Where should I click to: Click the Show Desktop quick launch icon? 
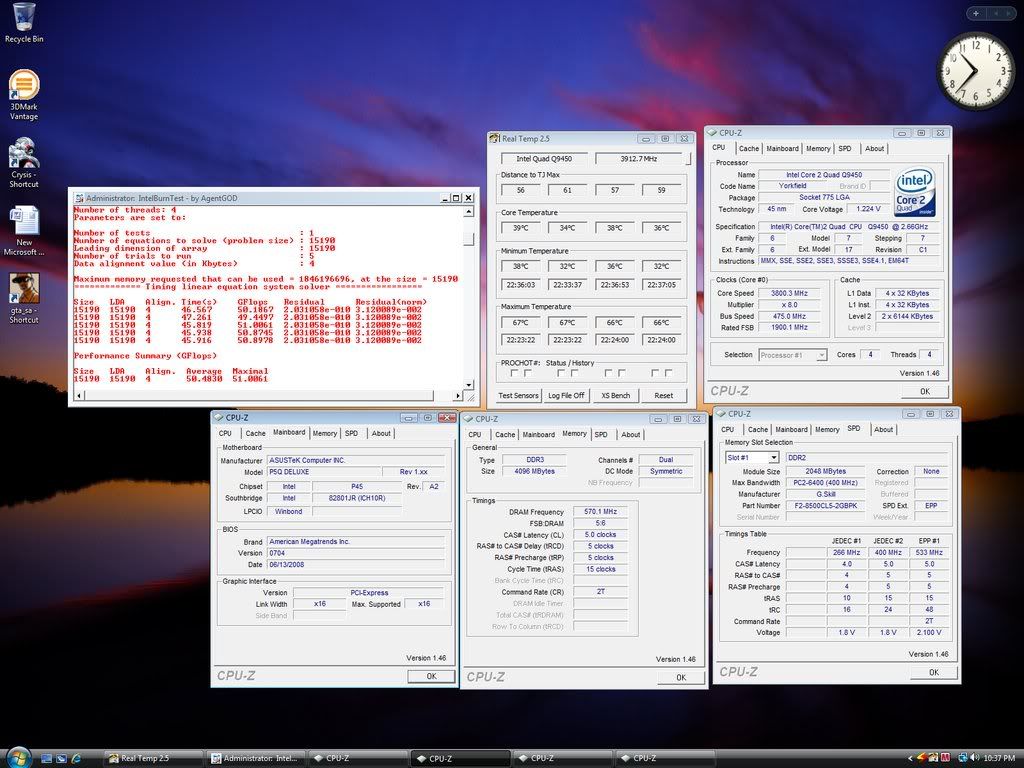click(46, 758)
